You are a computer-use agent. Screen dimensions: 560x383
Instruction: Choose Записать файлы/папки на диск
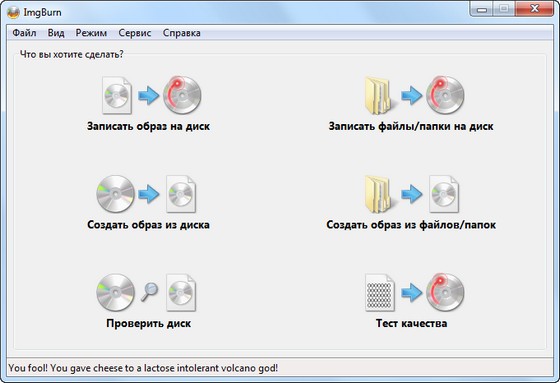pos(411,126)
